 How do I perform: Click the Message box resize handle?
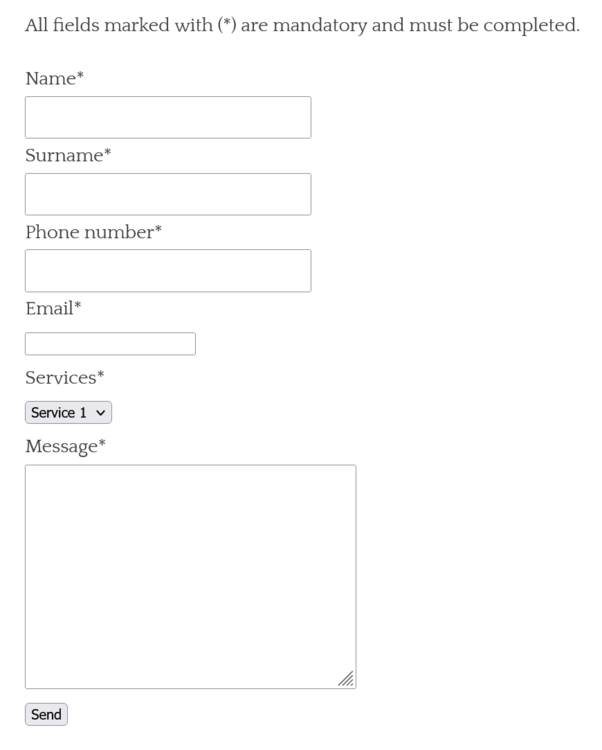346,679
